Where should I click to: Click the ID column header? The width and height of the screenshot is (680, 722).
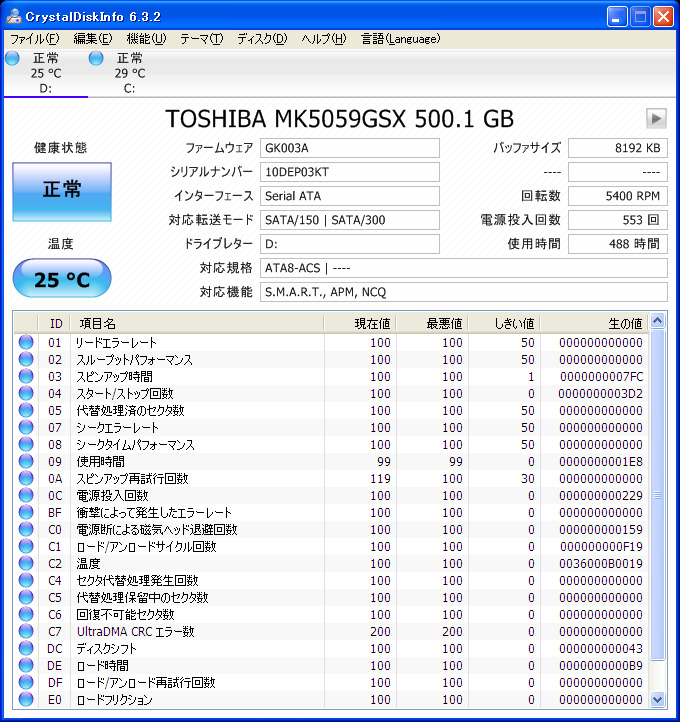coord(54,324)
